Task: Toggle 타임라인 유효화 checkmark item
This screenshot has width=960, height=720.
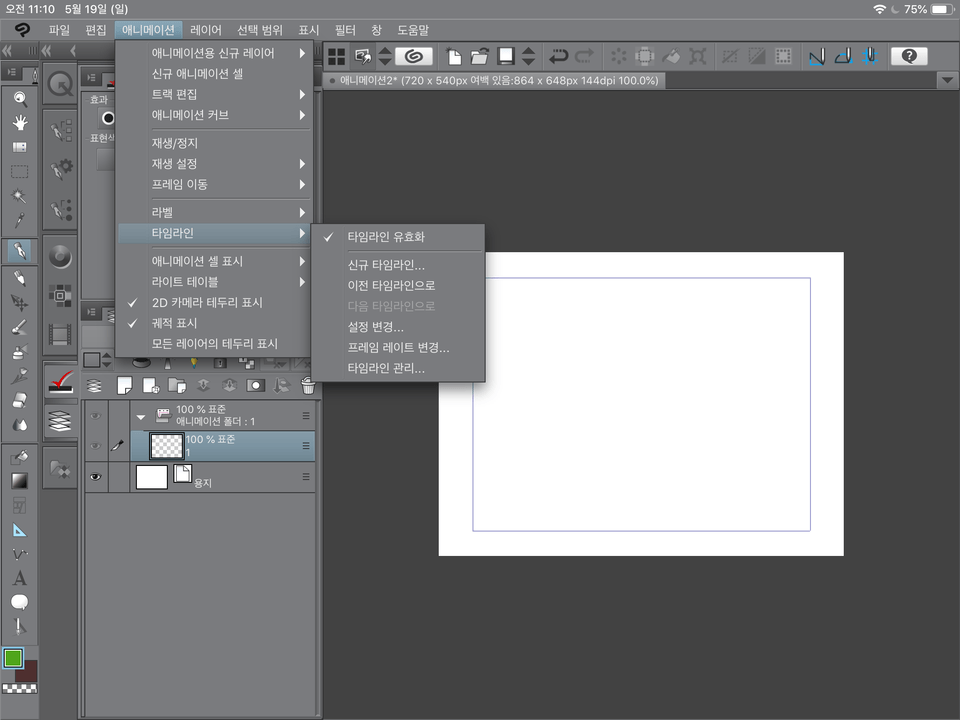Action: click(385, 237)
